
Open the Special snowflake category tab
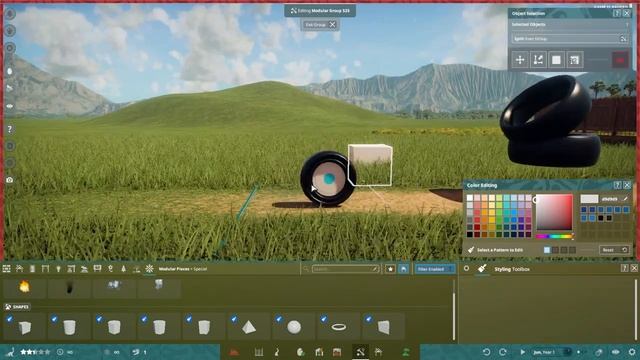(149, 269)
